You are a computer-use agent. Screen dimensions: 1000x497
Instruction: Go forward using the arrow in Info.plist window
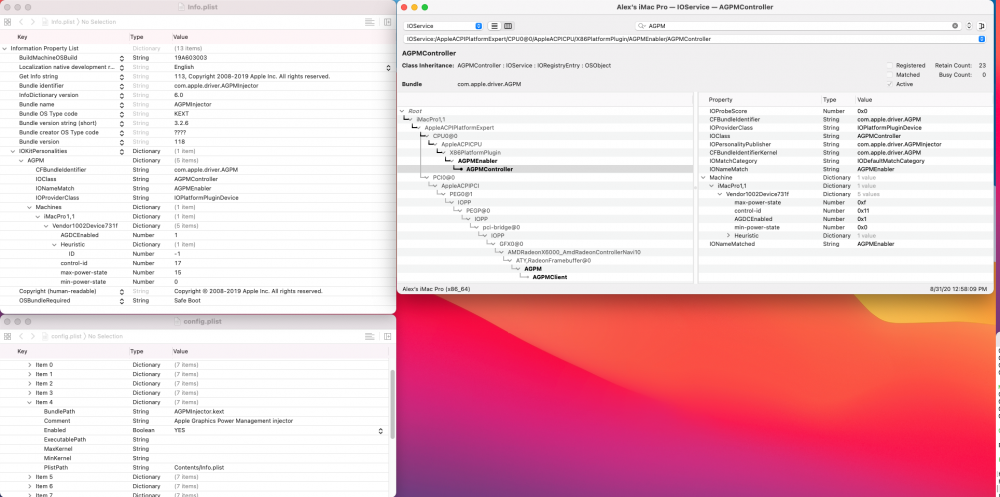(x=32, y=22)
